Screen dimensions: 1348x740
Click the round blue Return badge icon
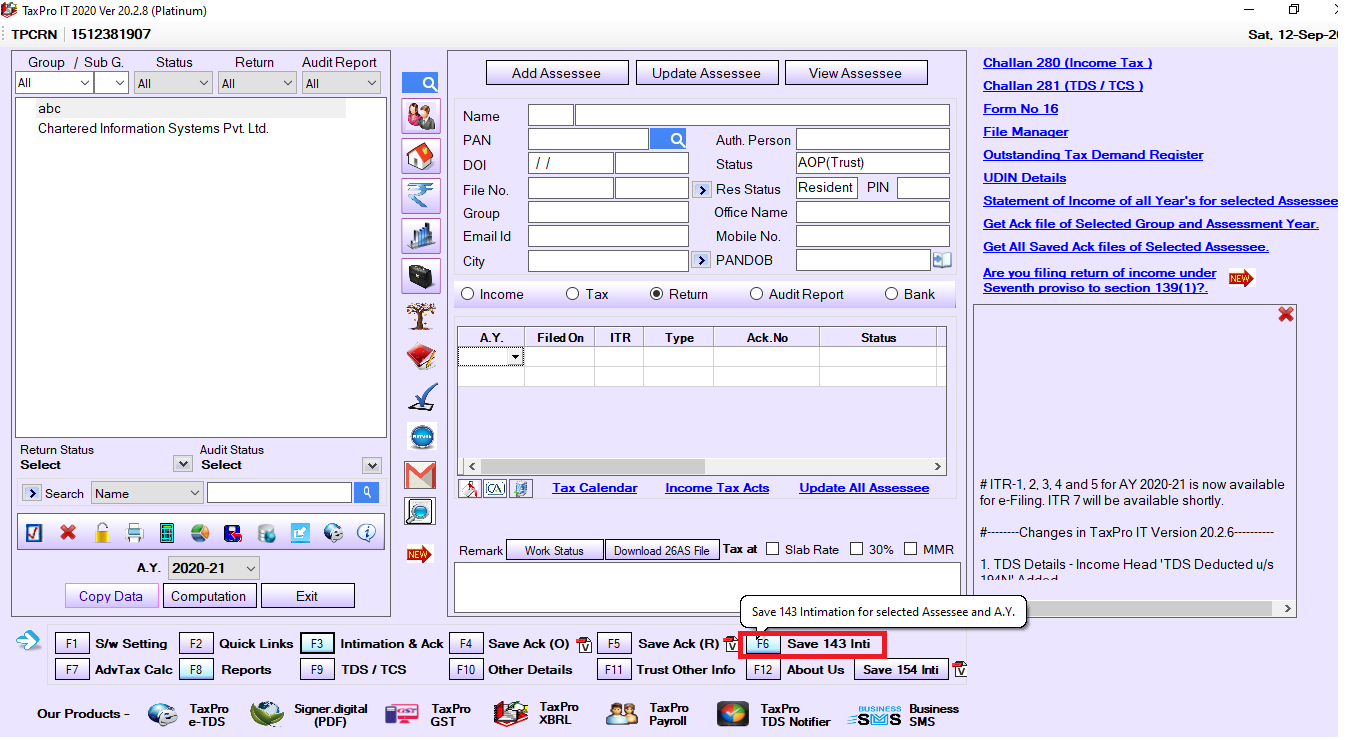(421, 436)
